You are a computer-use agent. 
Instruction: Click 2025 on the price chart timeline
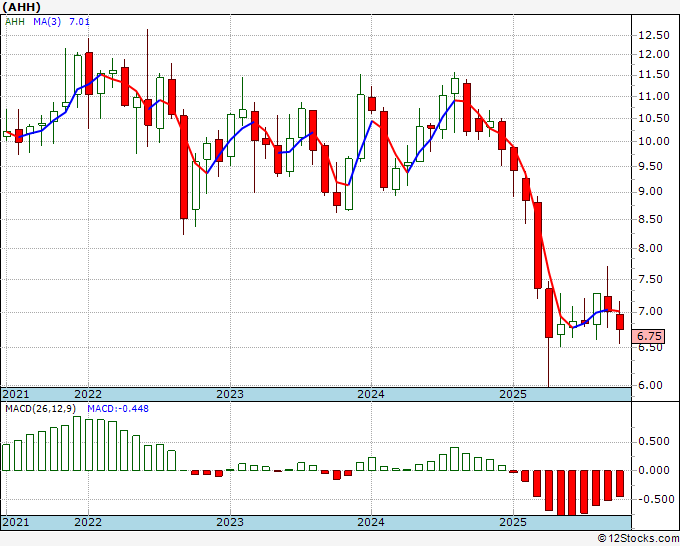point(513,394)
